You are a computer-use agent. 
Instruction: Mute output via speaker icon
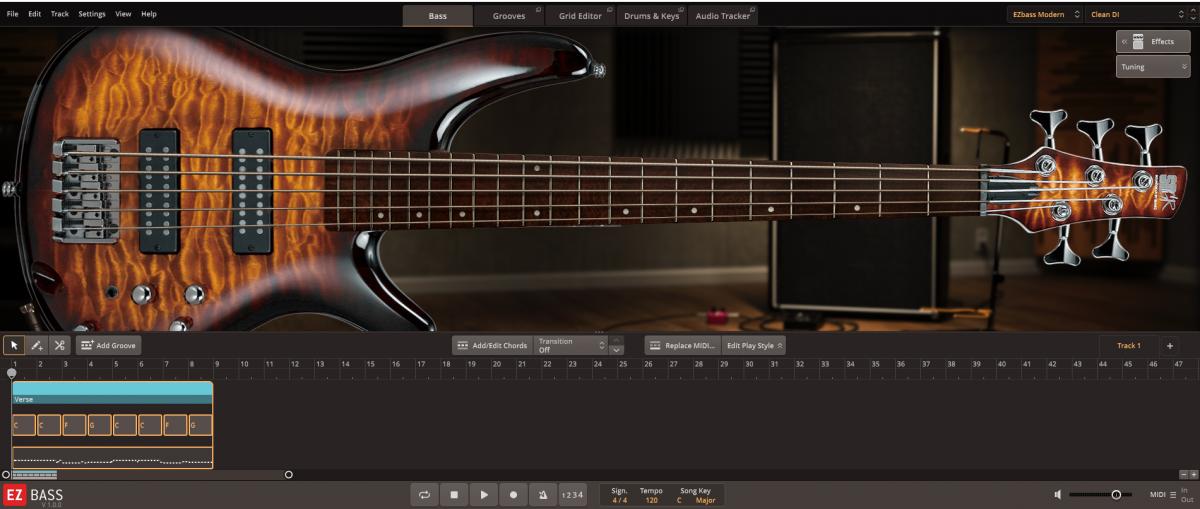pyautogui.click(x=1058, y=495)
